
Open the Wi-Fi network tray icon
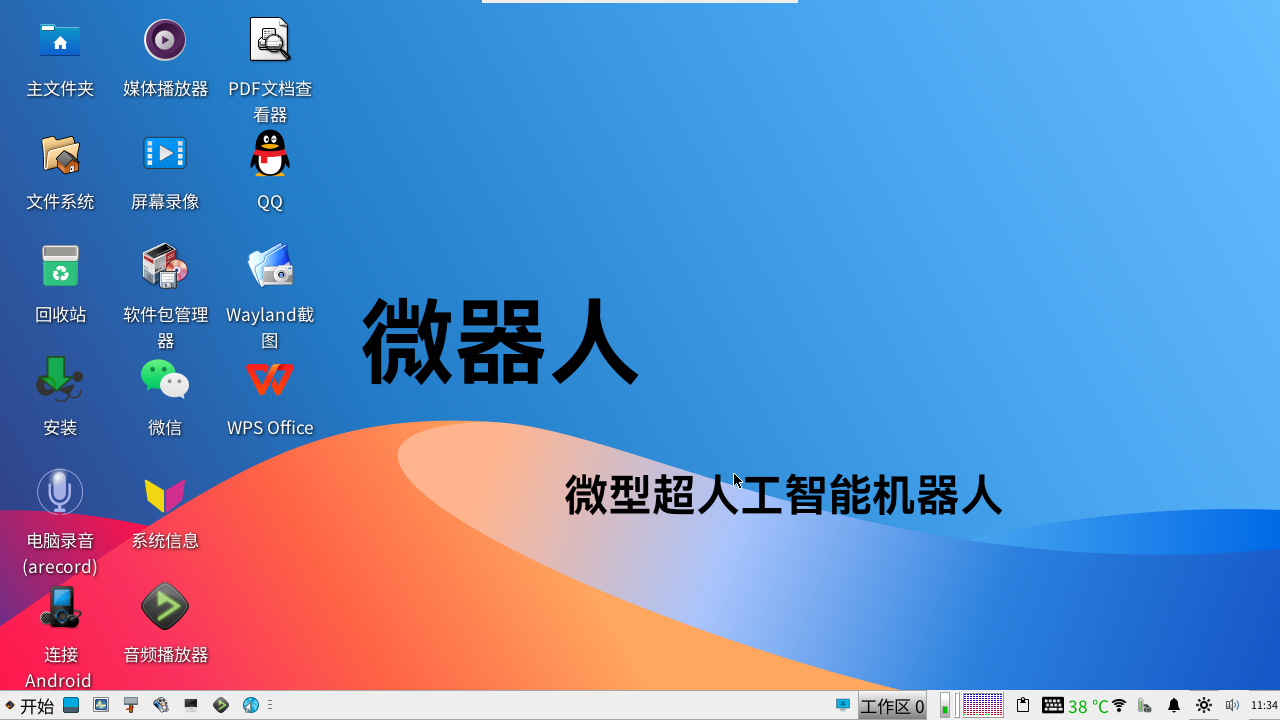(1119, 706)
